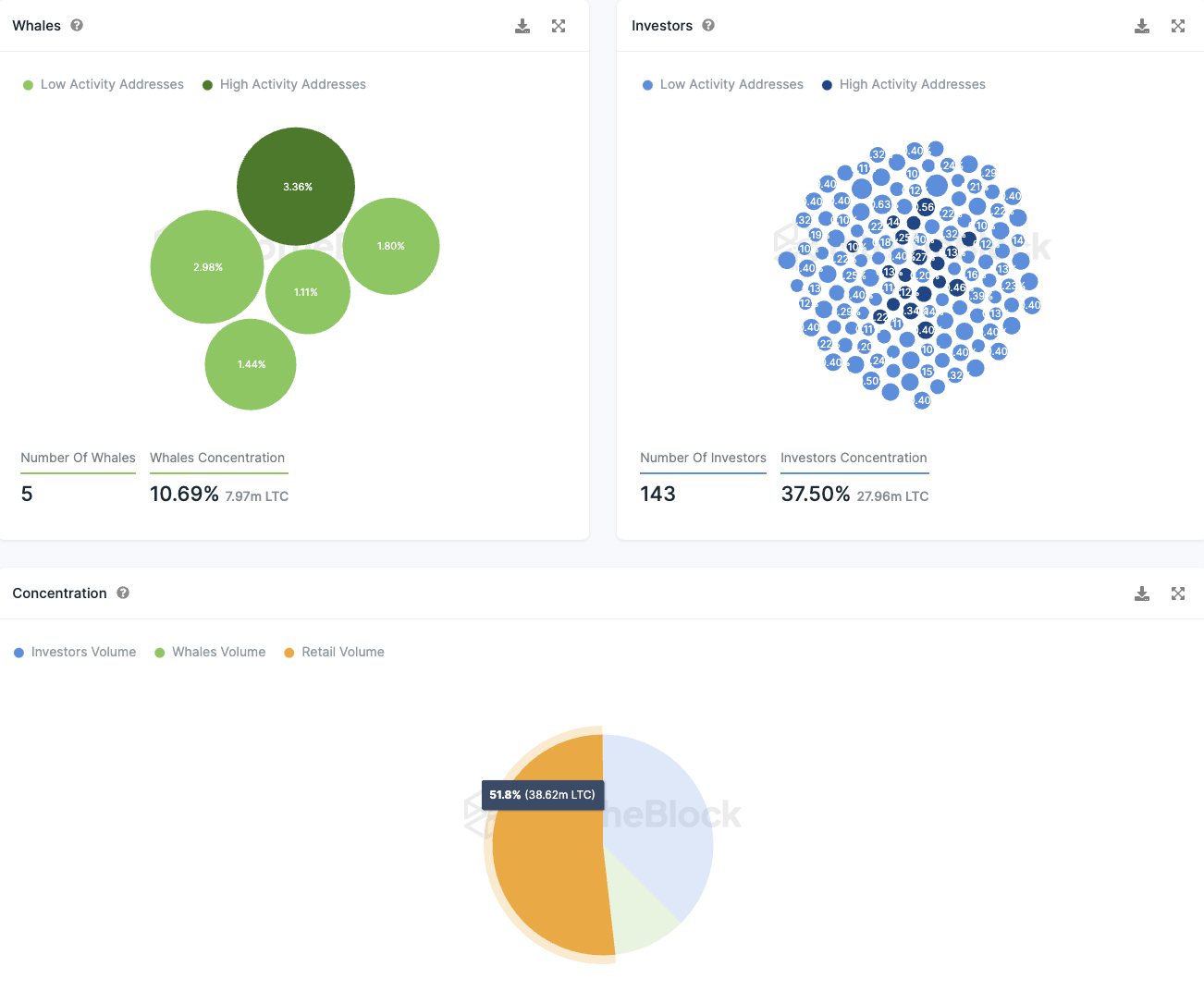The image size is (1204, 991).
Task: Toggle Low Activity Addresses in Investors legend
Action: (x=723, y=84)
